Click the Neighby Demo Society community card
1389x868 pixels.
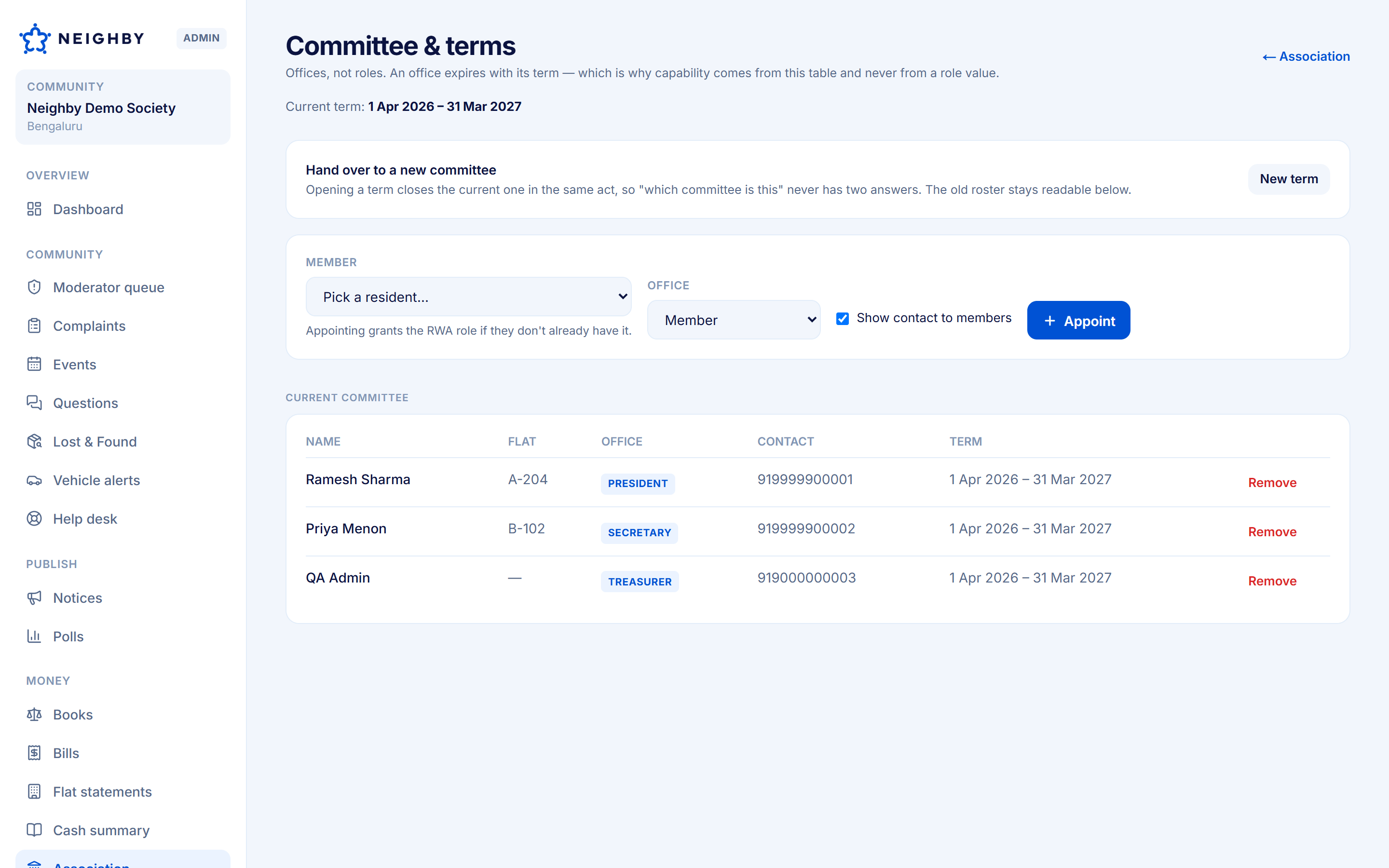[123, 107]
